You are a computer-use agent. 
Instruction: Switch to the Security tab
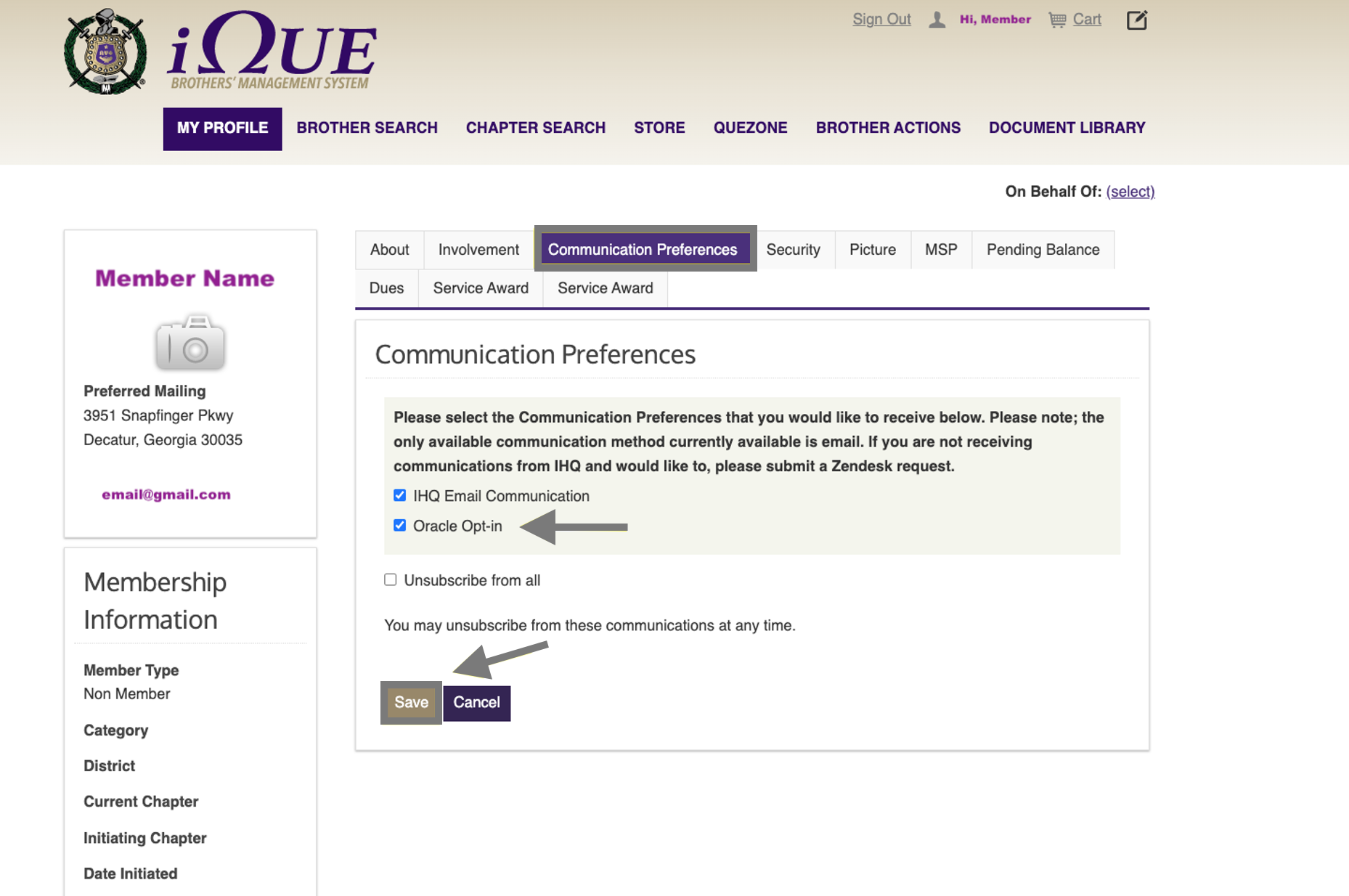tap(793, 250)
